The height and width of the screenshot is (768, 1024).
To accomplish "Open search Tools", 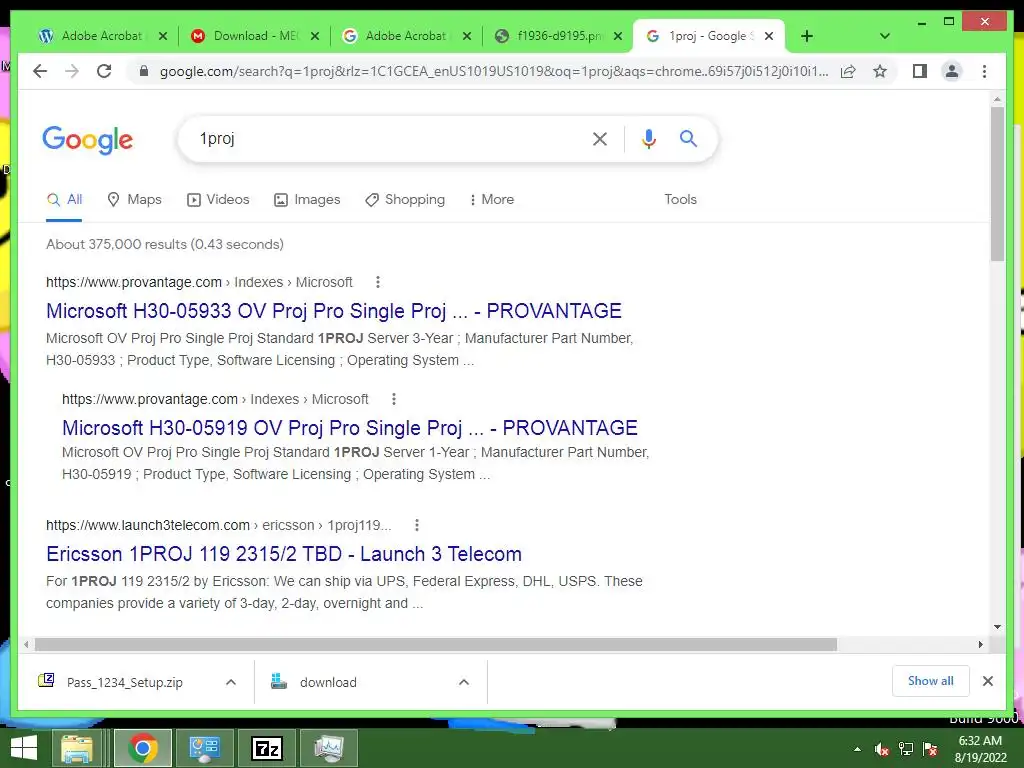I will (680, 200).
